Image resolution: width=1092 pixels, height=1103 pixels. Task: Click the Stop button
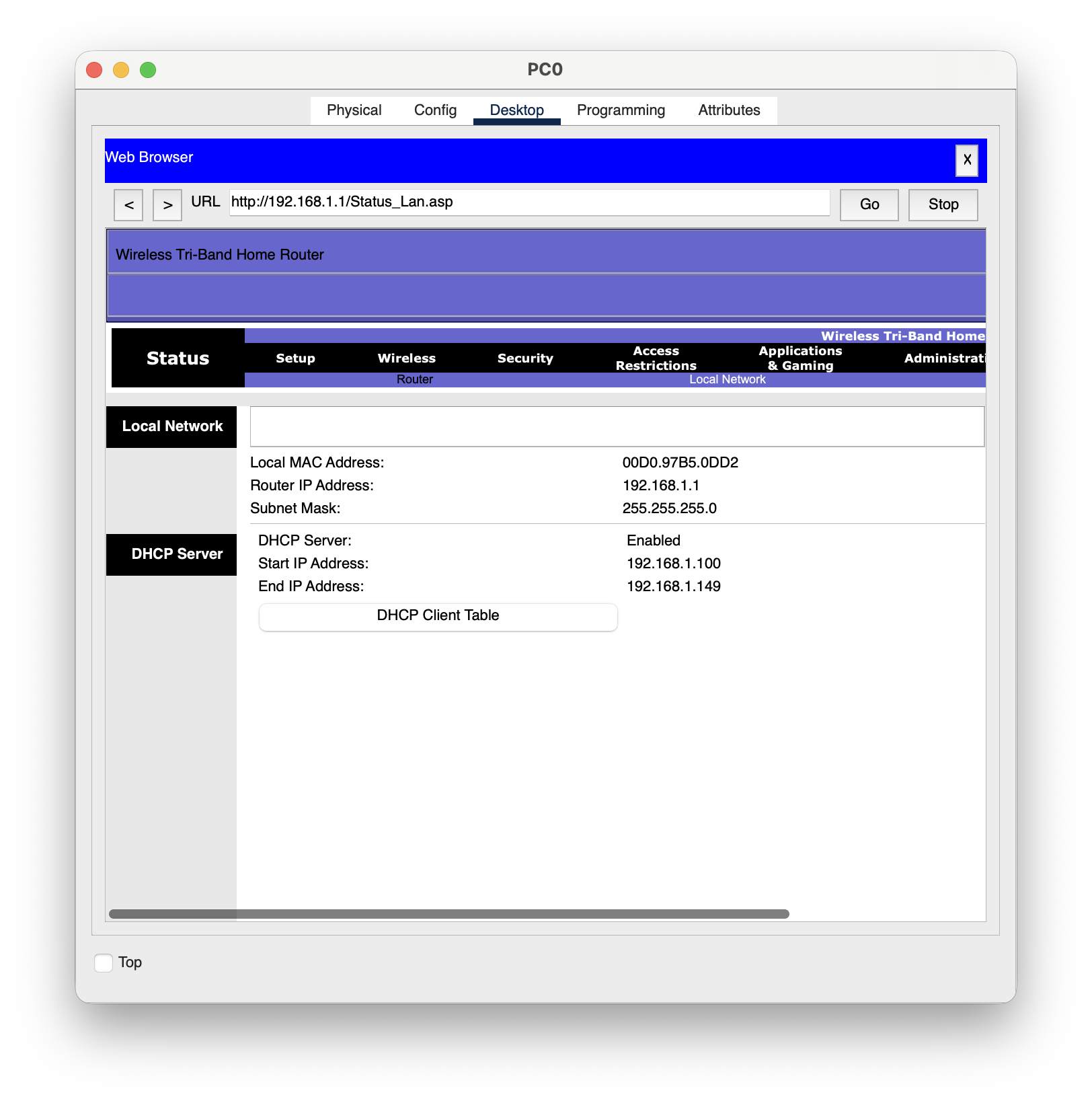pos(943,204)
